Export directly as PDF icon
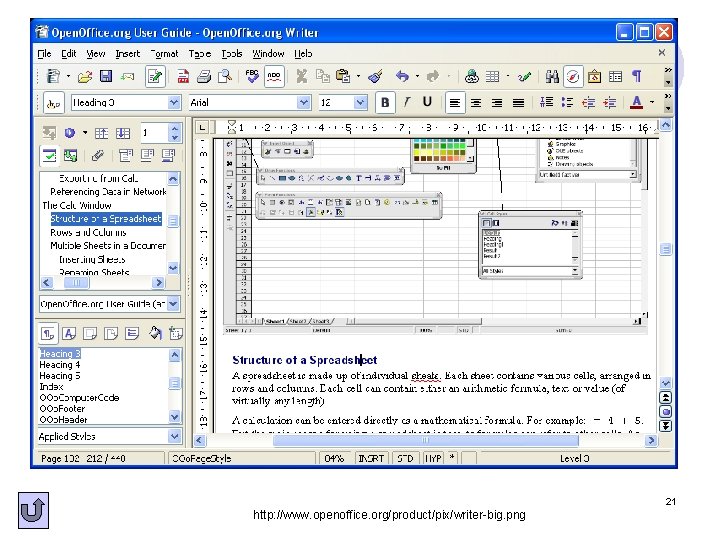Viewport: 720px width, 540px height. tap(183, 76)
